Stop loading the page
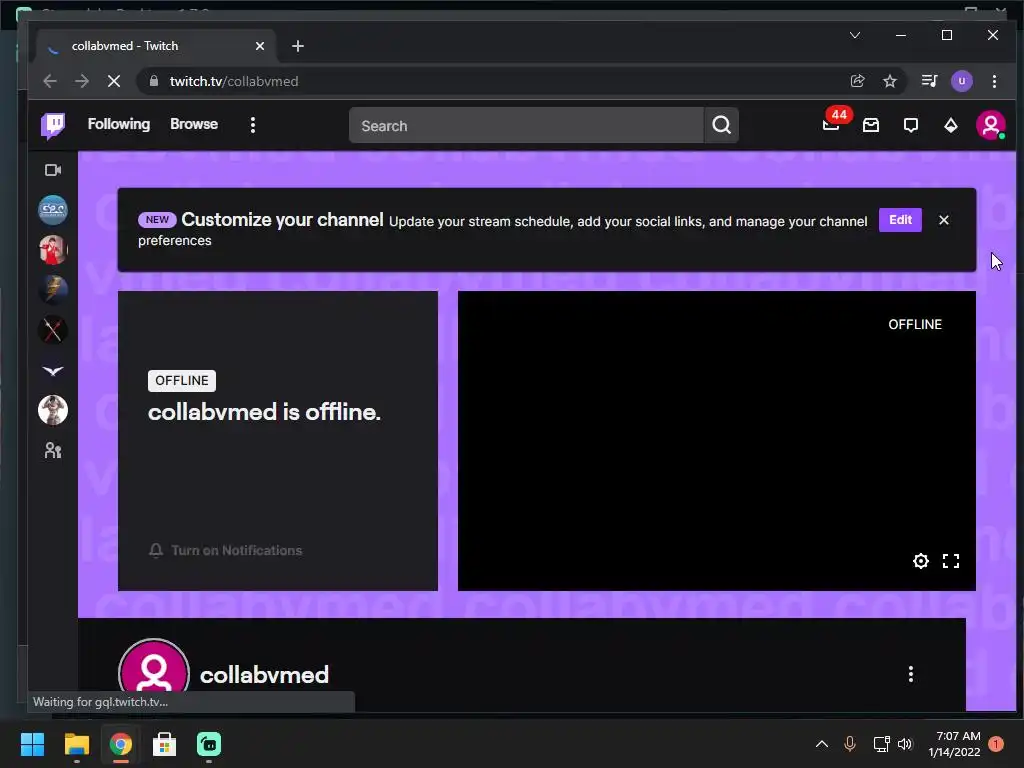Viewport: 1024px width, 768px height. coord(114,81)
